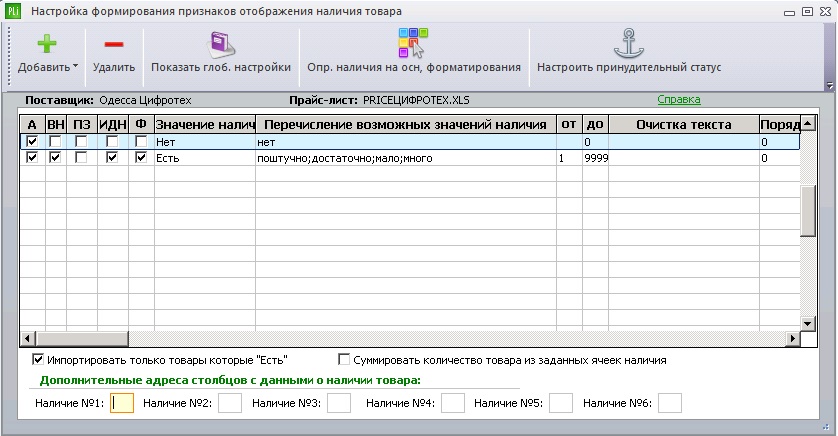The image size is (838, 436).
Task: Toggle checkbox A in the Есть row
Action: pos(32,158)
